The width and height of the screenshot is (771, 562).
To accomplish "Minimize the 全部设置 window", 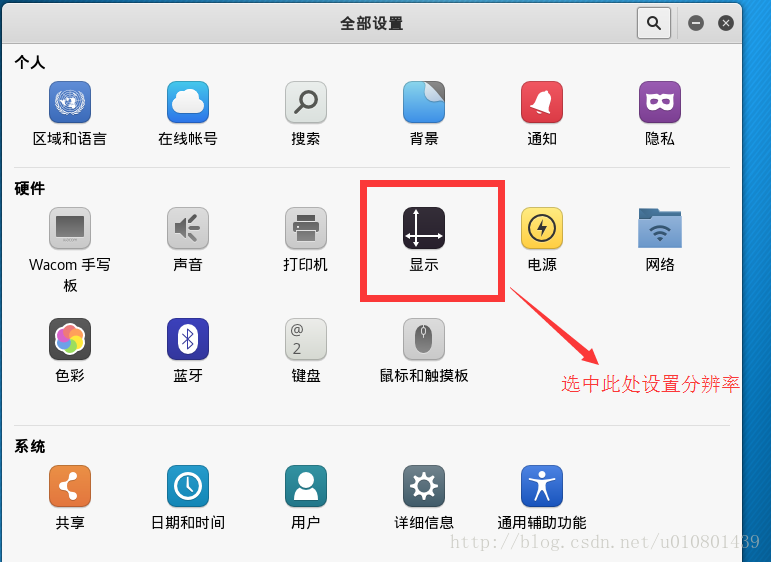I will pyautogui.click(x=696, y=23).
